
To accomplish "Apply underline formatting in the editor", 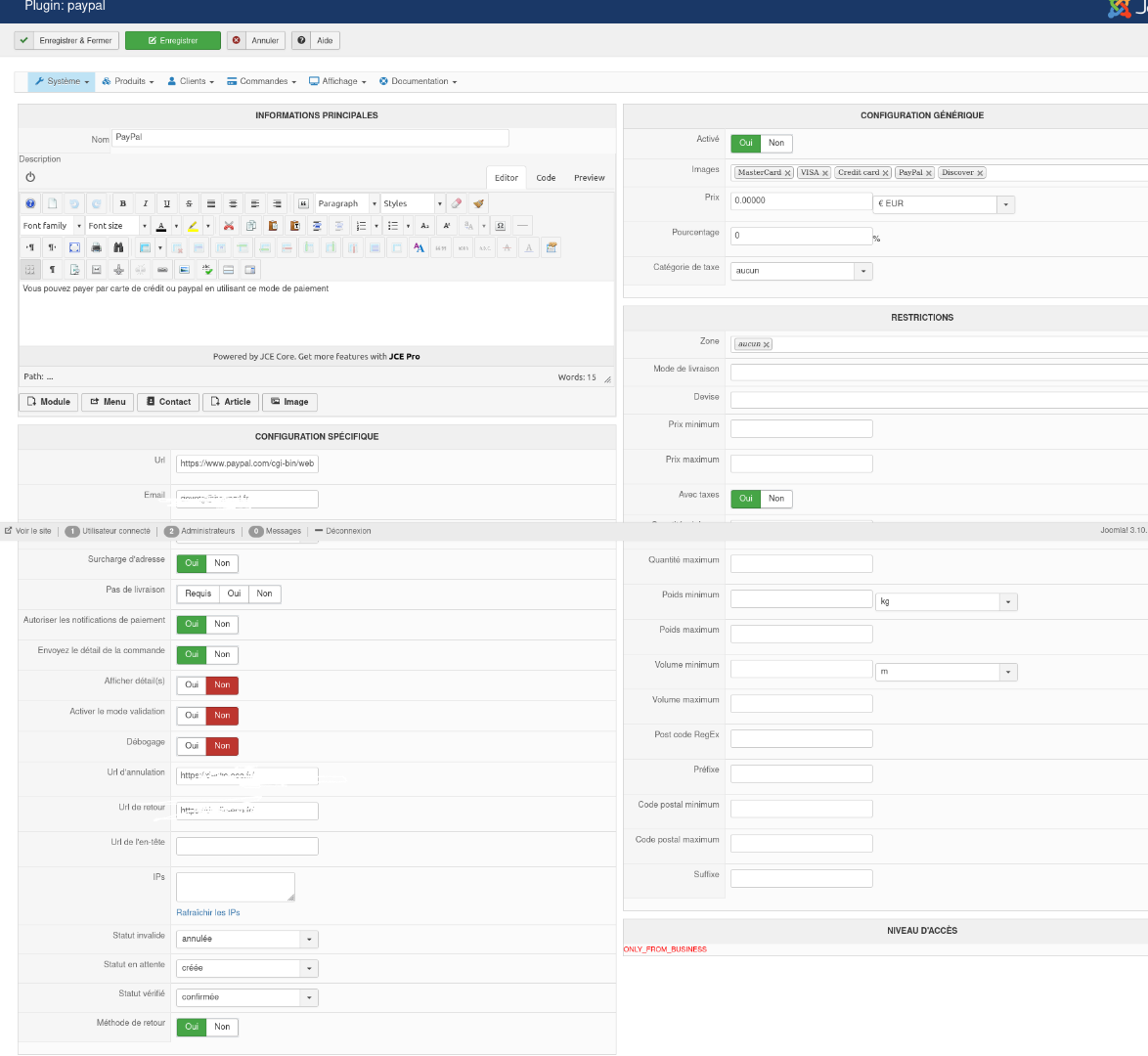I will [167, 203].
